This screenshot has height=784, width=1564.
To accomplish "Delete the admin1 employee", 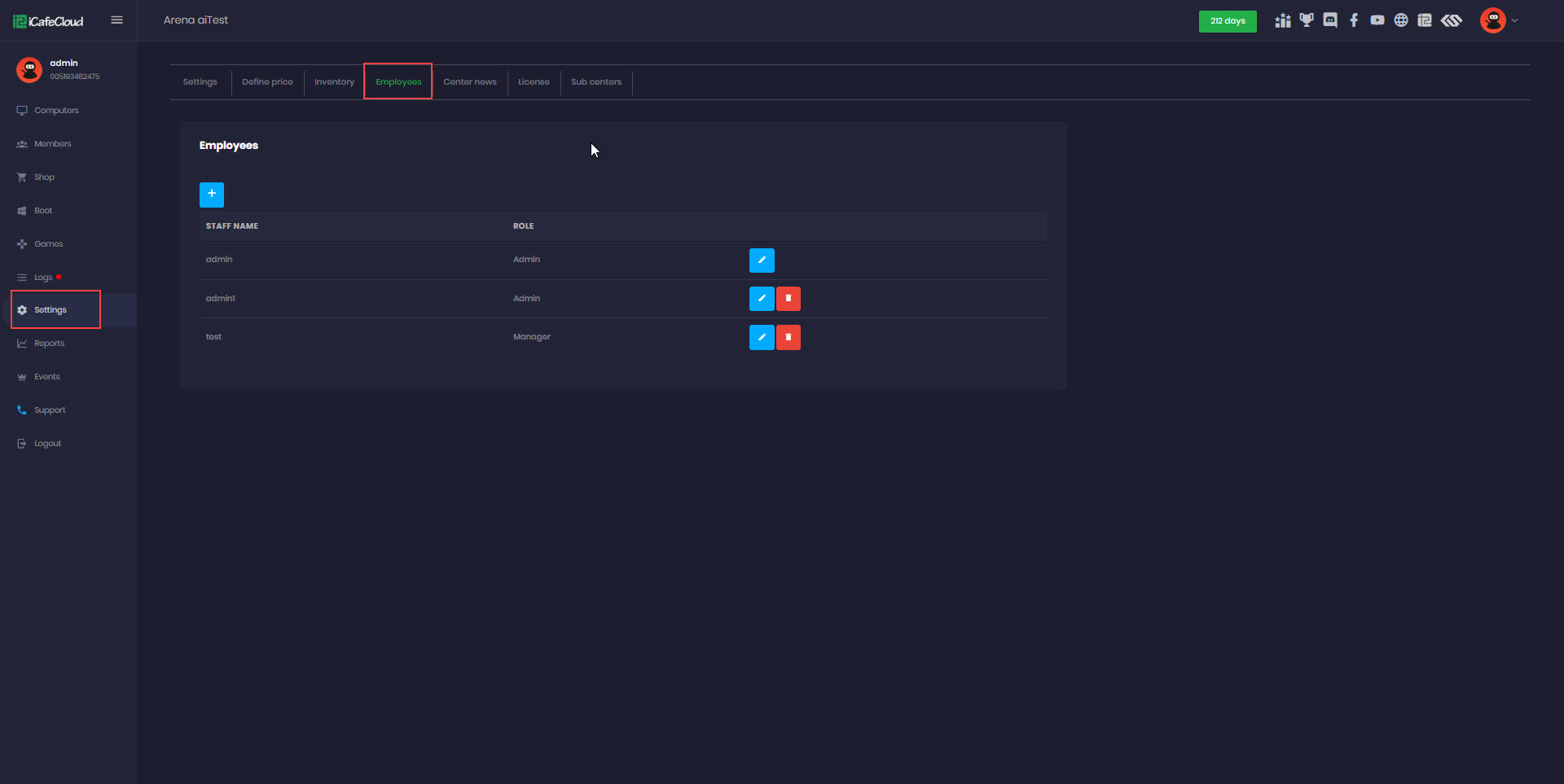I will pyautogui.click(x=789, y=299).
